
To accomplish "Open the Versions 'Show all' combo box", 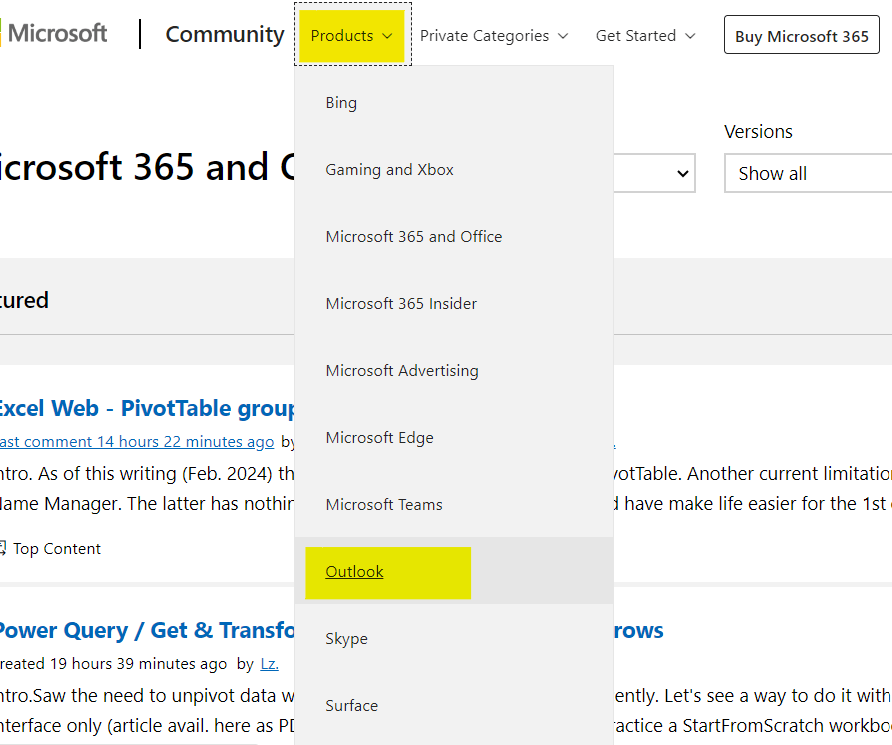I will point(806,173).
